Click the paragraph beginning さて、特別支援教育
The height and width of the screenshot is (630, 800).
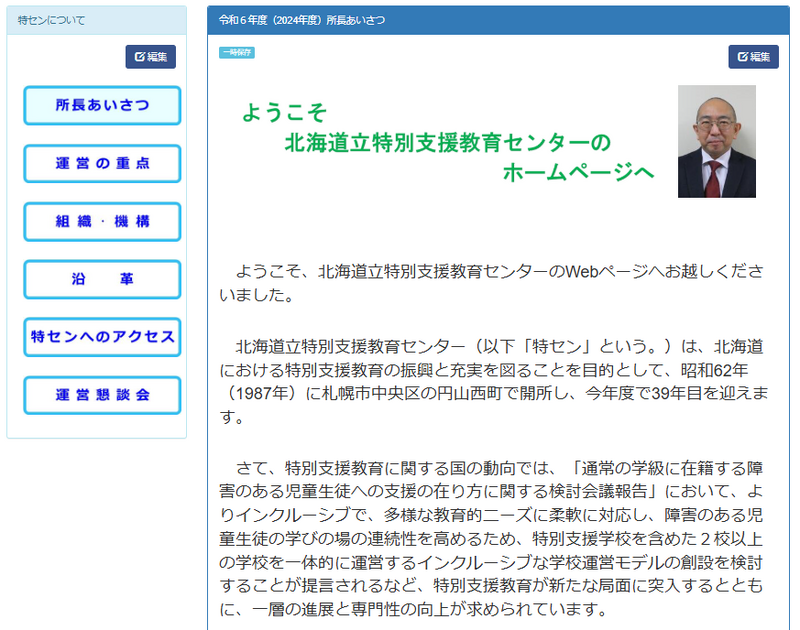tap(491, 538)
